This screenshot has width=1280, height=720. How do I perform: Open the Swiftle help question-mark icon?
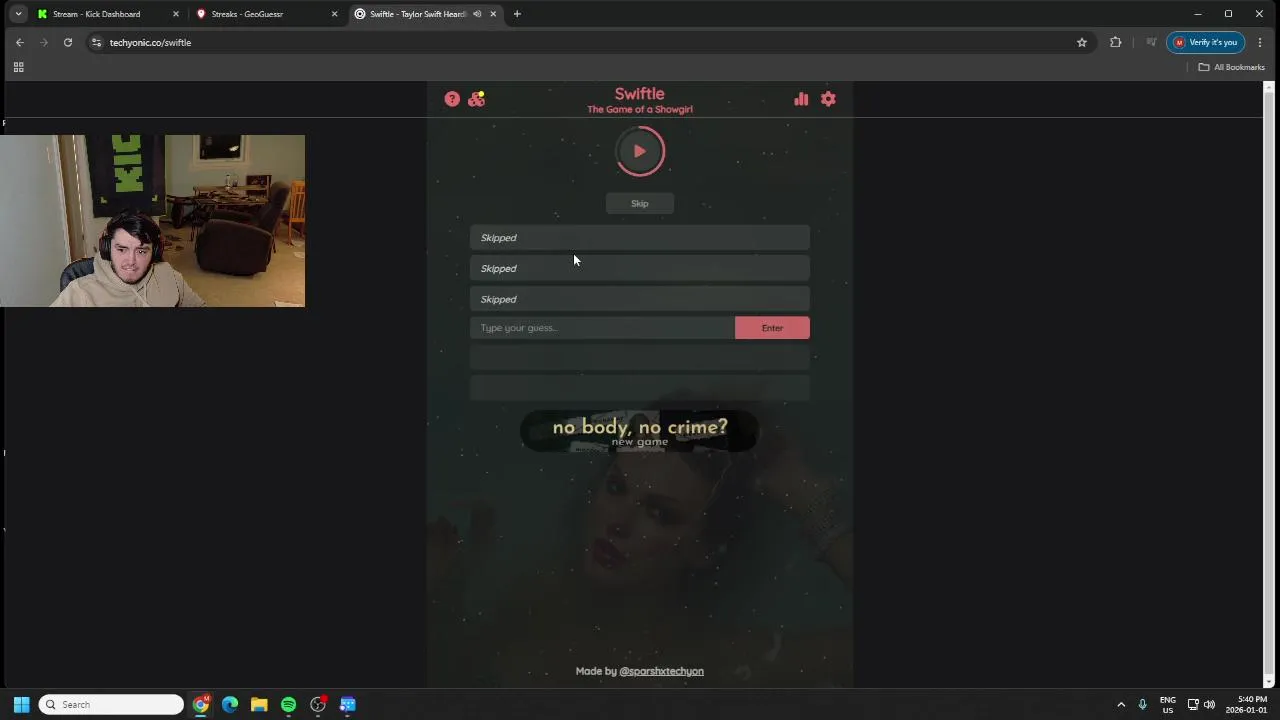[452, 99]
